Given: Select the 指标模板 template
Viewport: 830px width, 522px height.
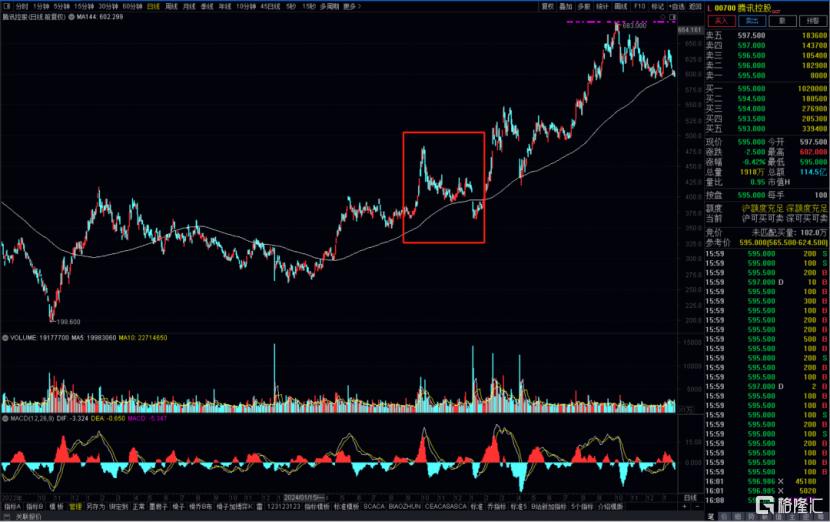Looking at the screenshot, I should pyautogui.click(x=317, y=507).
